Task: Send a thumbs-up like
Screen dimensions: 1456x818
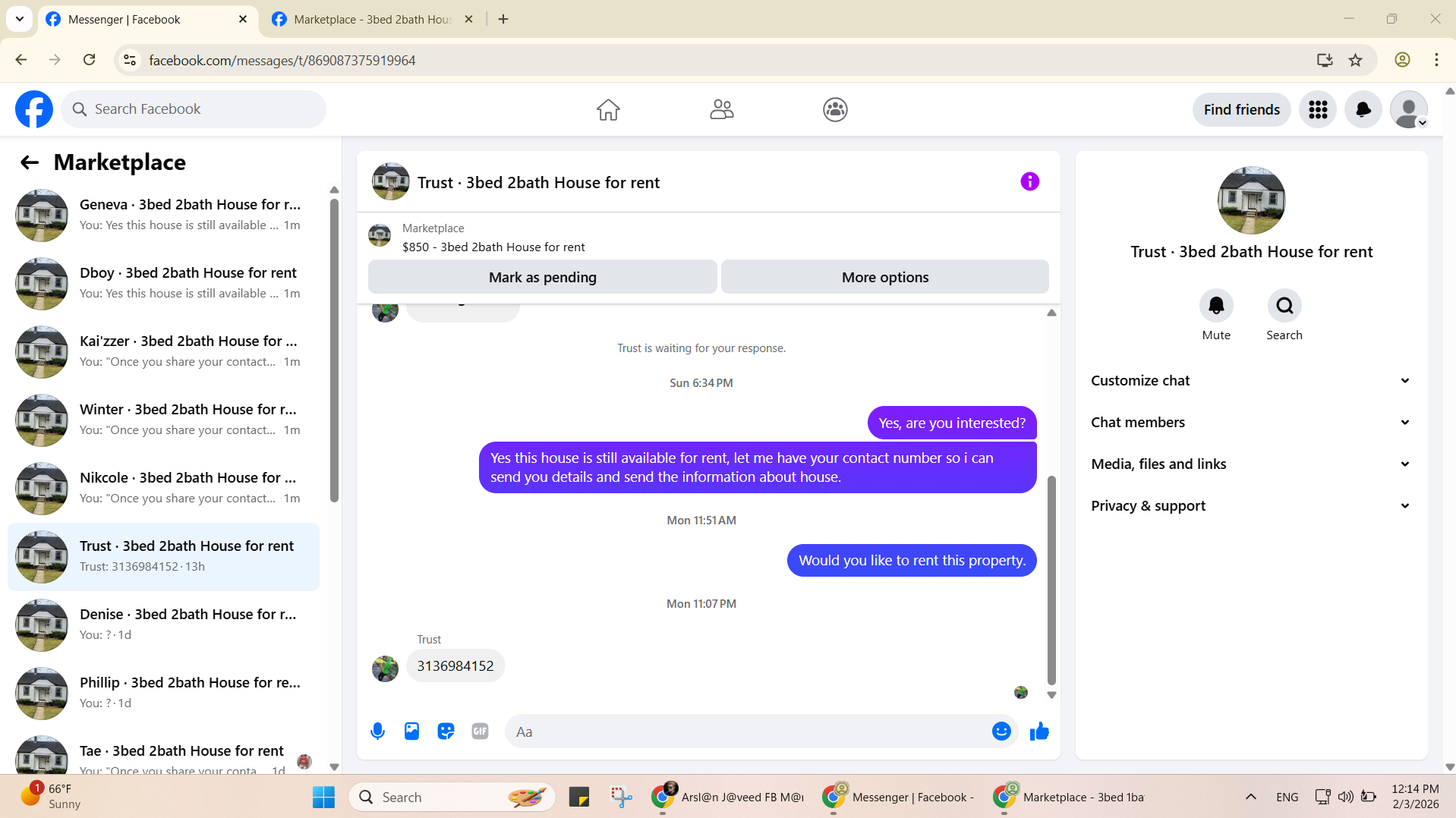Action: [x=1039, y=731]
